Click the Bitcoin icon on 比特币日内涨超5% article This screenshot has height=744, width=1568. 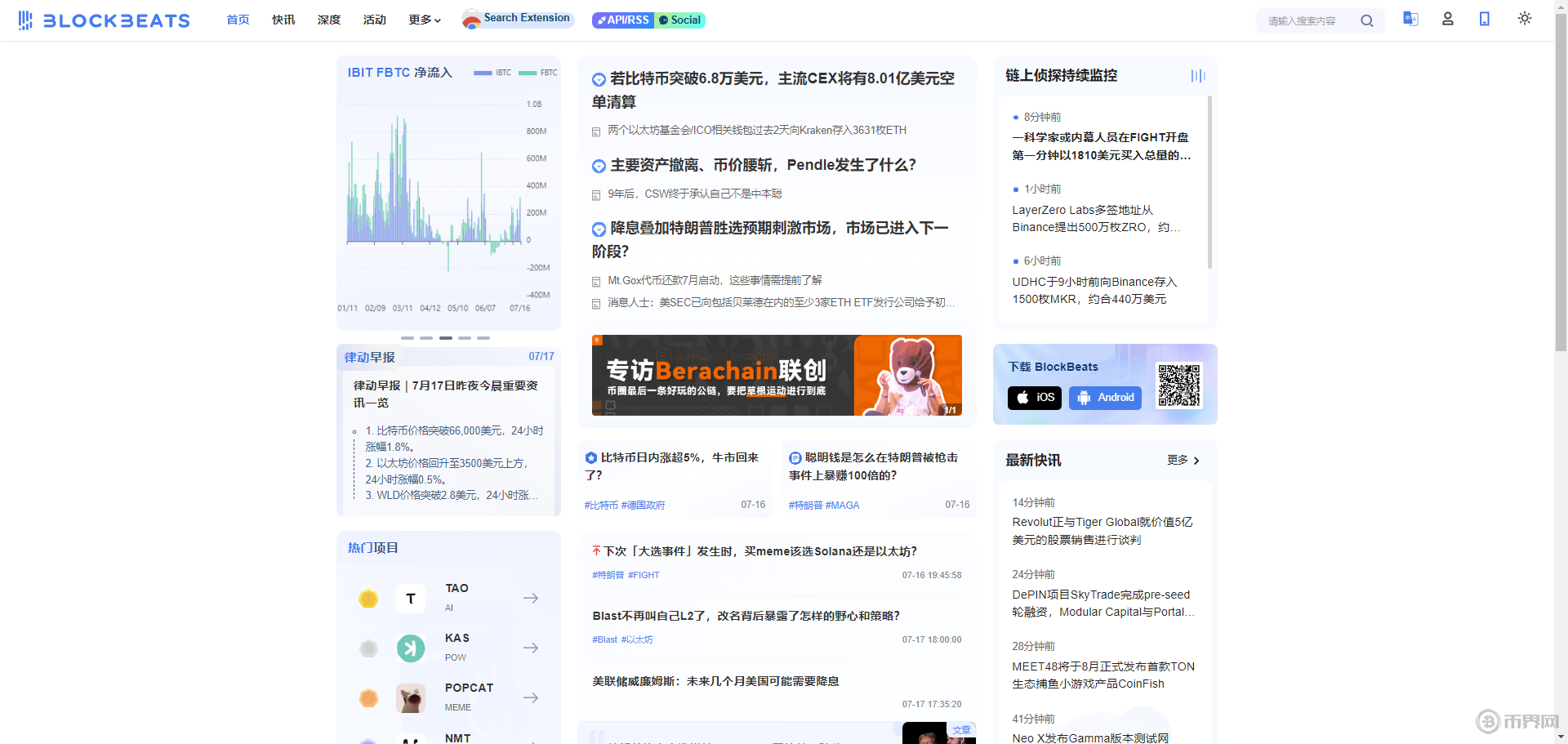(x=592, y=457)
